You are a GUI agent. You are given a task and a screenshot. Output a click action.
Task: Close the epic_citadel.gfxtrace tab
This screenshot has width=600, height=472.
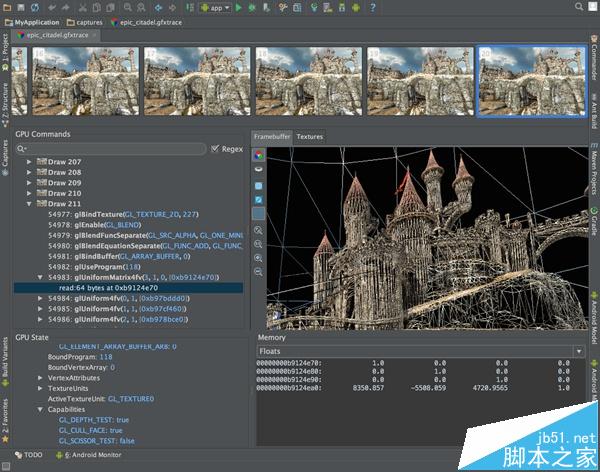click(x=95, y=35)
